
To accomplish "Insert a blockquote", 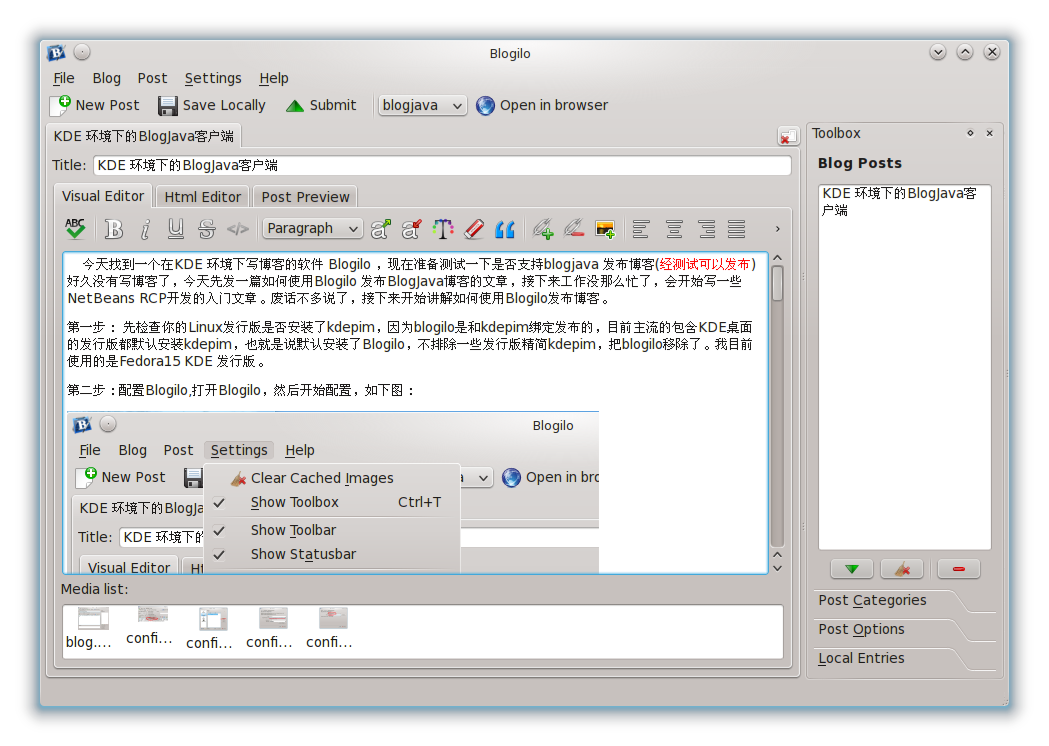I will tap(505, 229).
